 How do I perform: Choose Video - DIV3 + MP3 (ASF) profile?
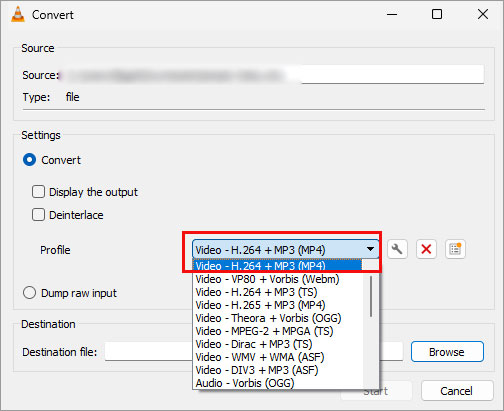(x=278, y=370)
